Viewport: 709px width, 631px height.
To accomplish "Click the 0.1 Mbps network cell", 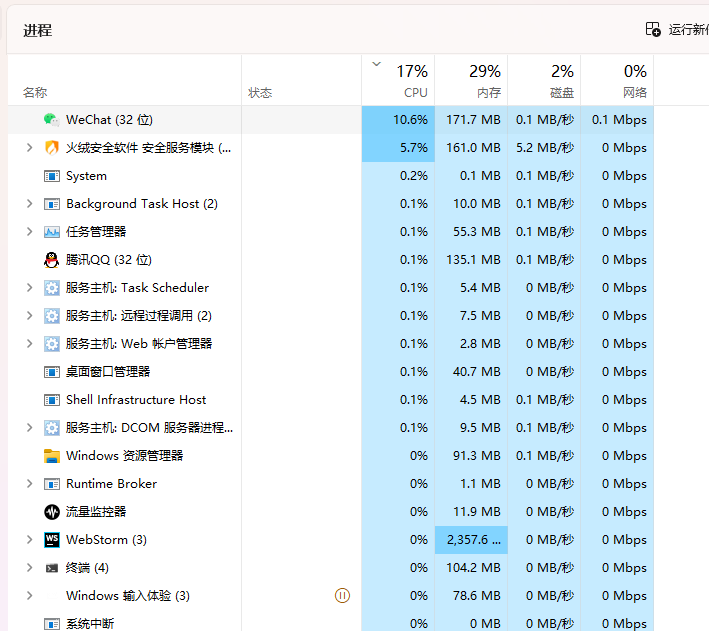I will pyautogui.click(x=617, y=120).
